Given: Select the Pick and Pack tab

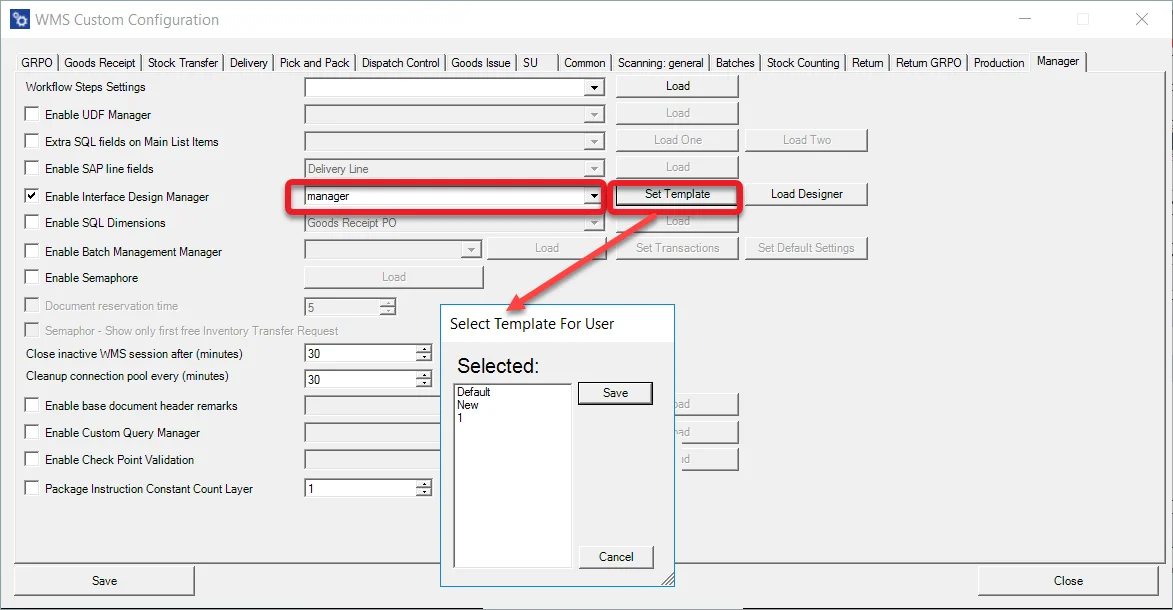Looking at the screenshot, I should pyautogui.click(x=314, y=61).
